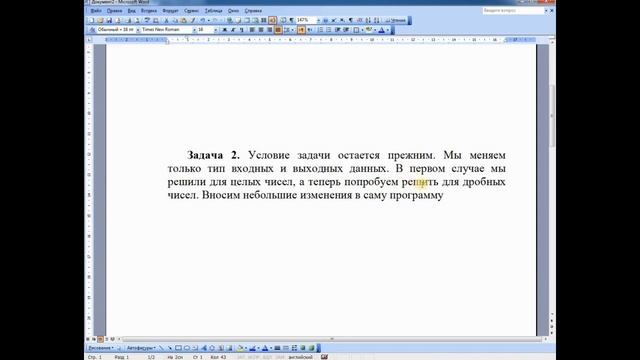Open line spacing dropdown arrow
Screen dimensions: 640x360
[293, 30]
